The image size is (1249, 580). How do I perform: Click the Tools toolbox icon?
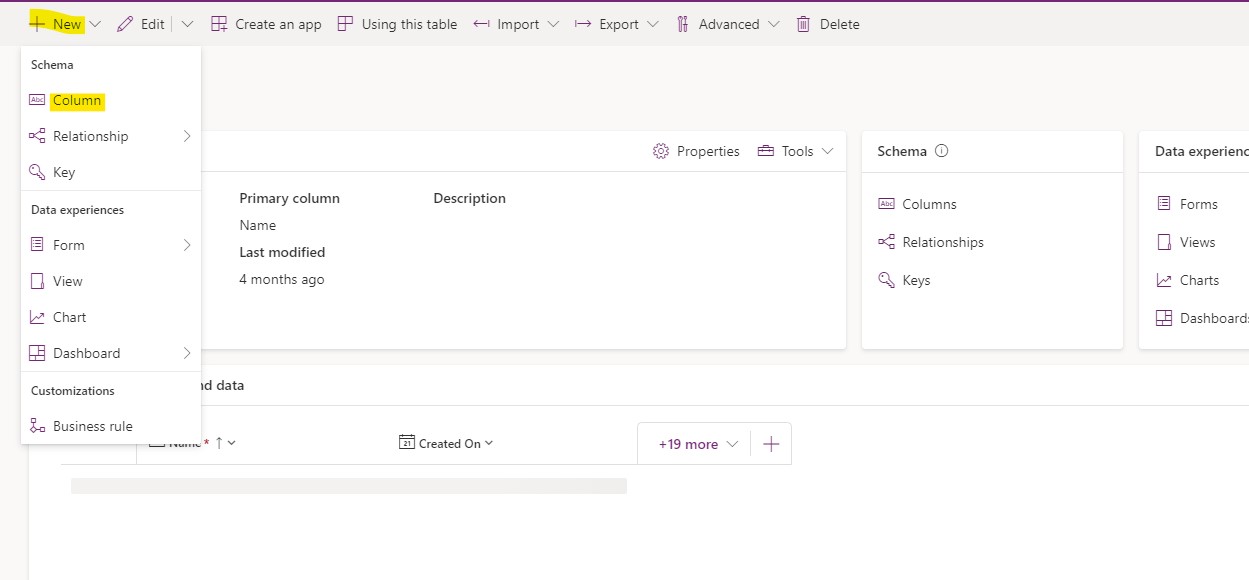coord(766,151)
